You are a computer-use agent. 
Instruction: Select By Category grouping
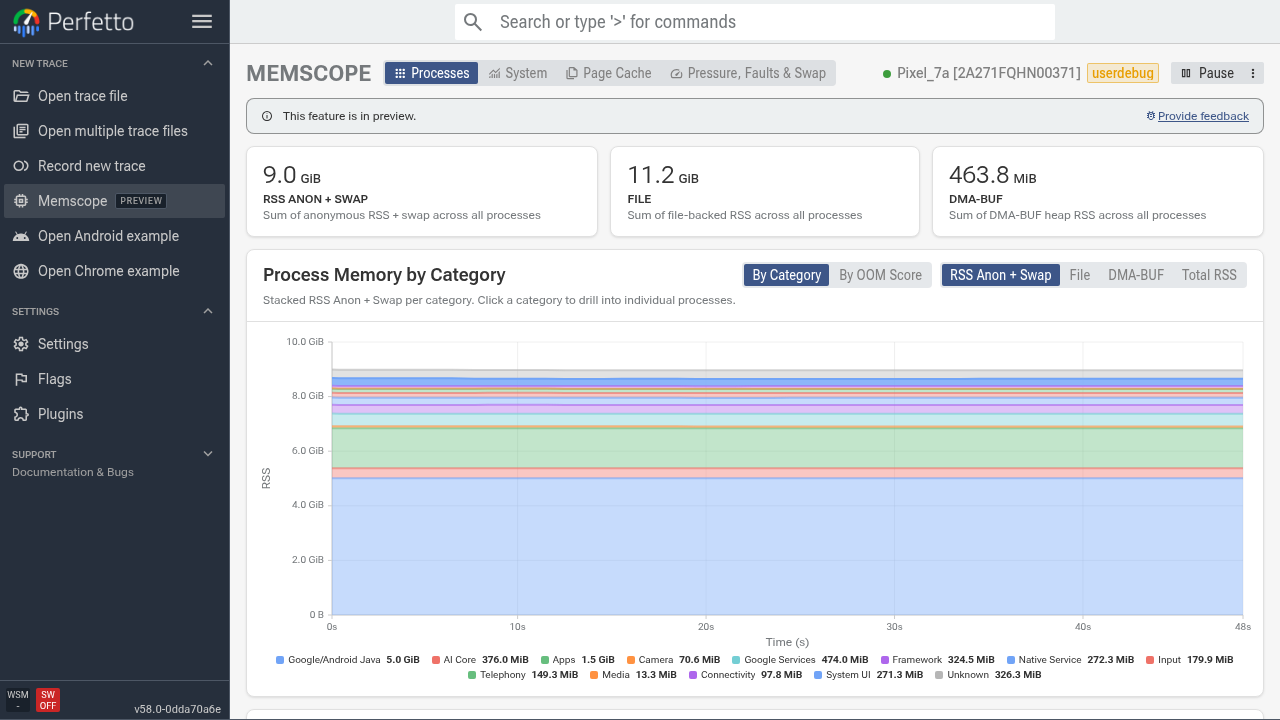tap(787, 275)
